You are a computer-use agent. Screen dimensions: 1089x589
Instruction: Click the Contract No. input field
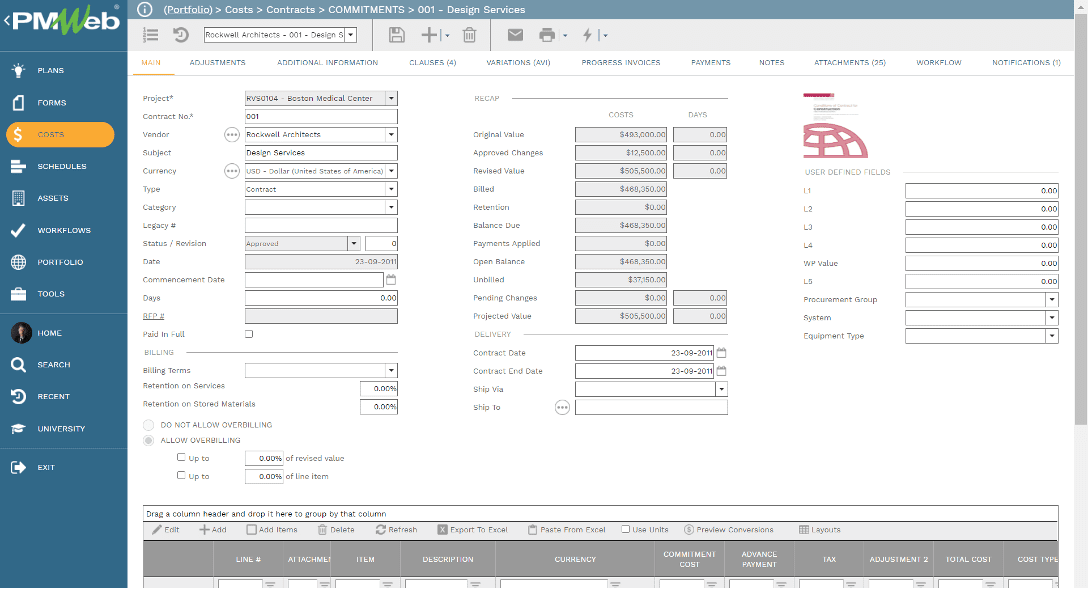pyautogui.click(x=320, y=116)
